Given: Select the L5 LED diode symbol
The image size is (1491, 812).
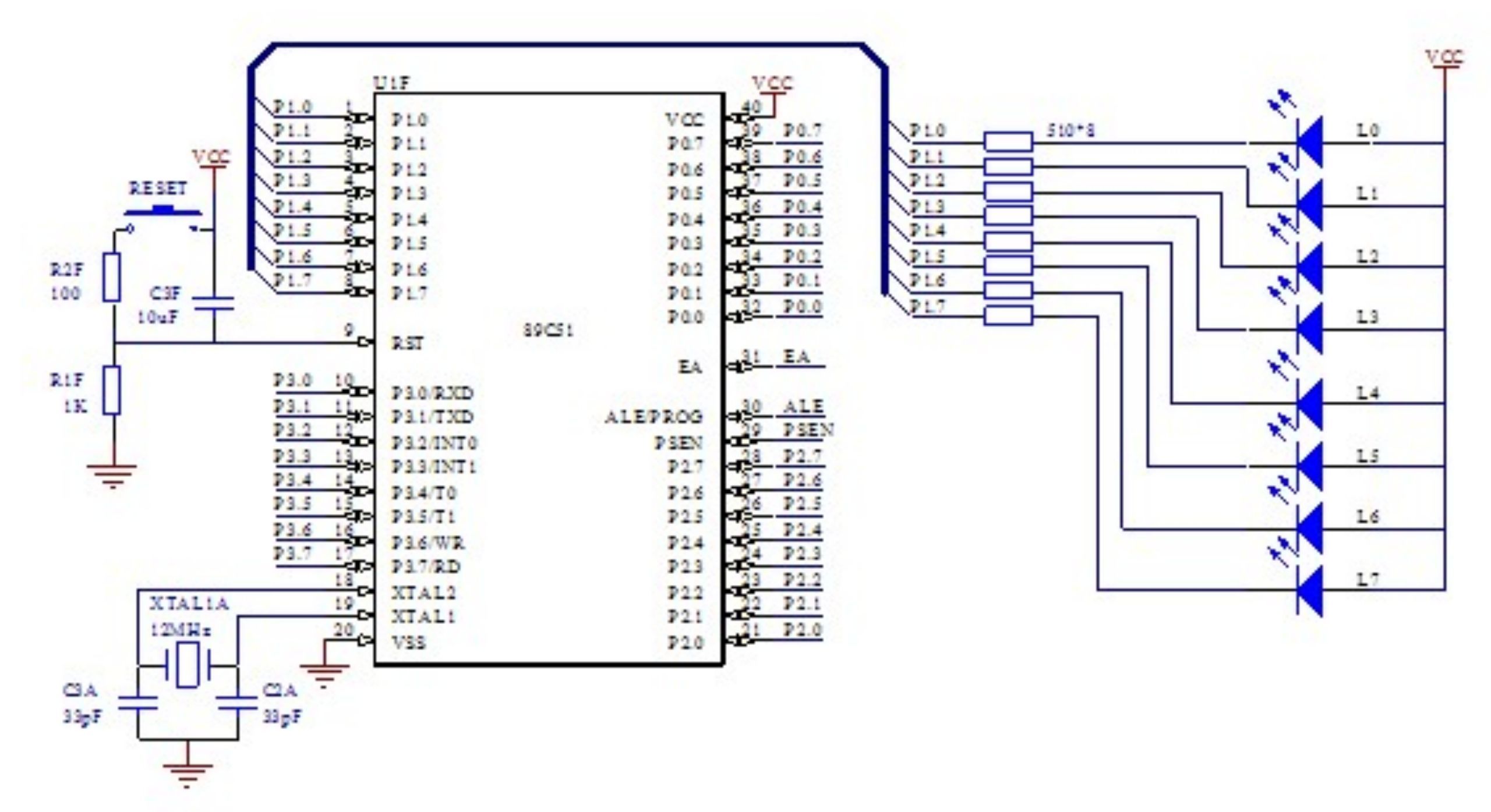Looking at the screenshot, I should tap(1309, 466).
